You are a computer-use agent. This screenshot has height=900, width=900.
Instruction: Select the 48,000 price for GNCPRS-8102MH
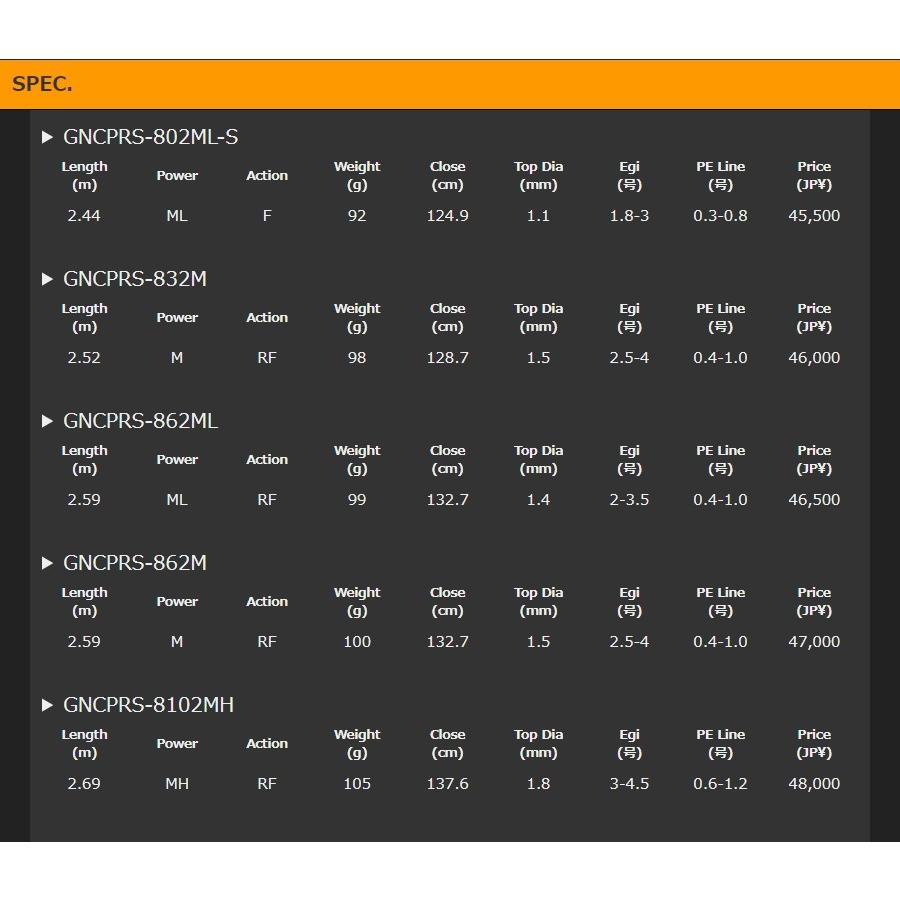click(814, 784)
